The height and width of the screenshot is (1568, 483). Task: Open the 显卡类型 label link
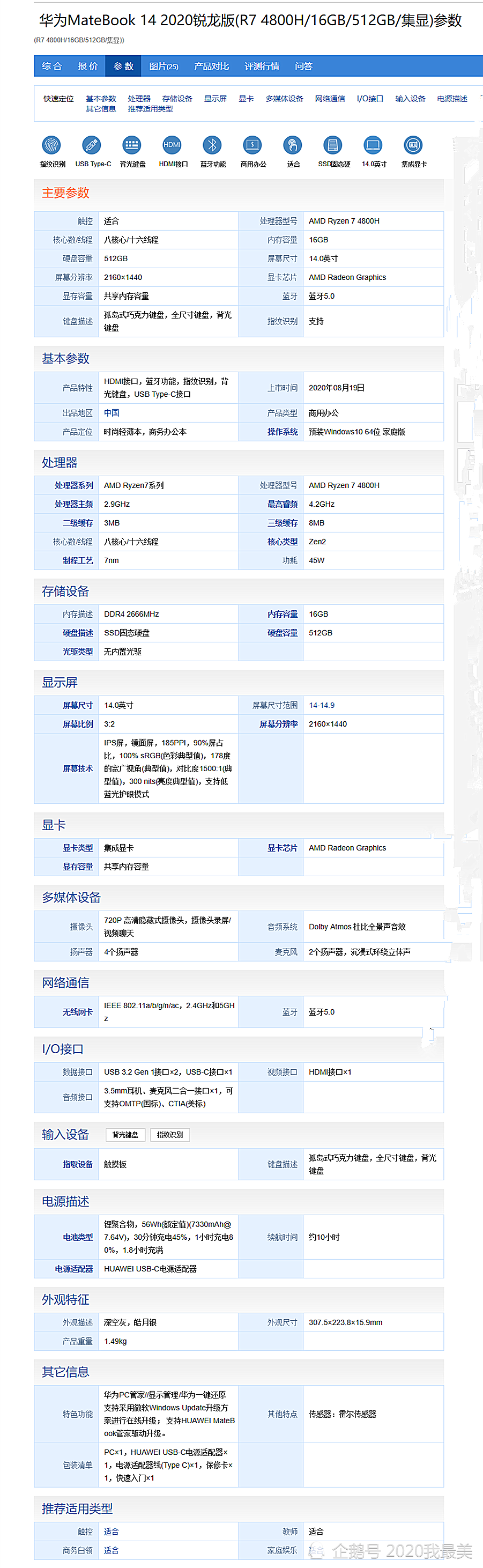point(78,848)
